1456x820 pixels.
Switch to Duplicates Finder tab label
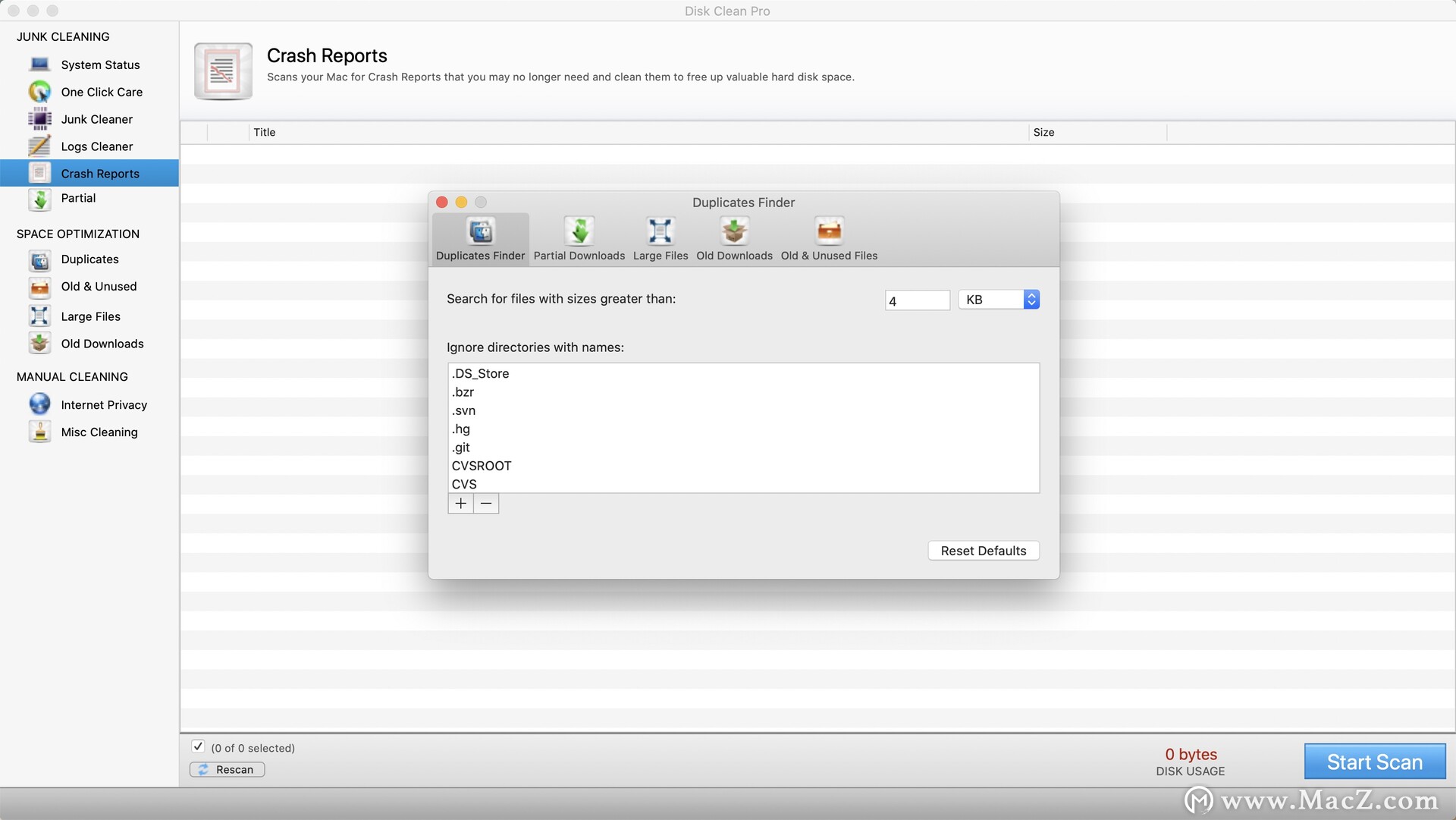pyautogui.click(x=481, y=256)
